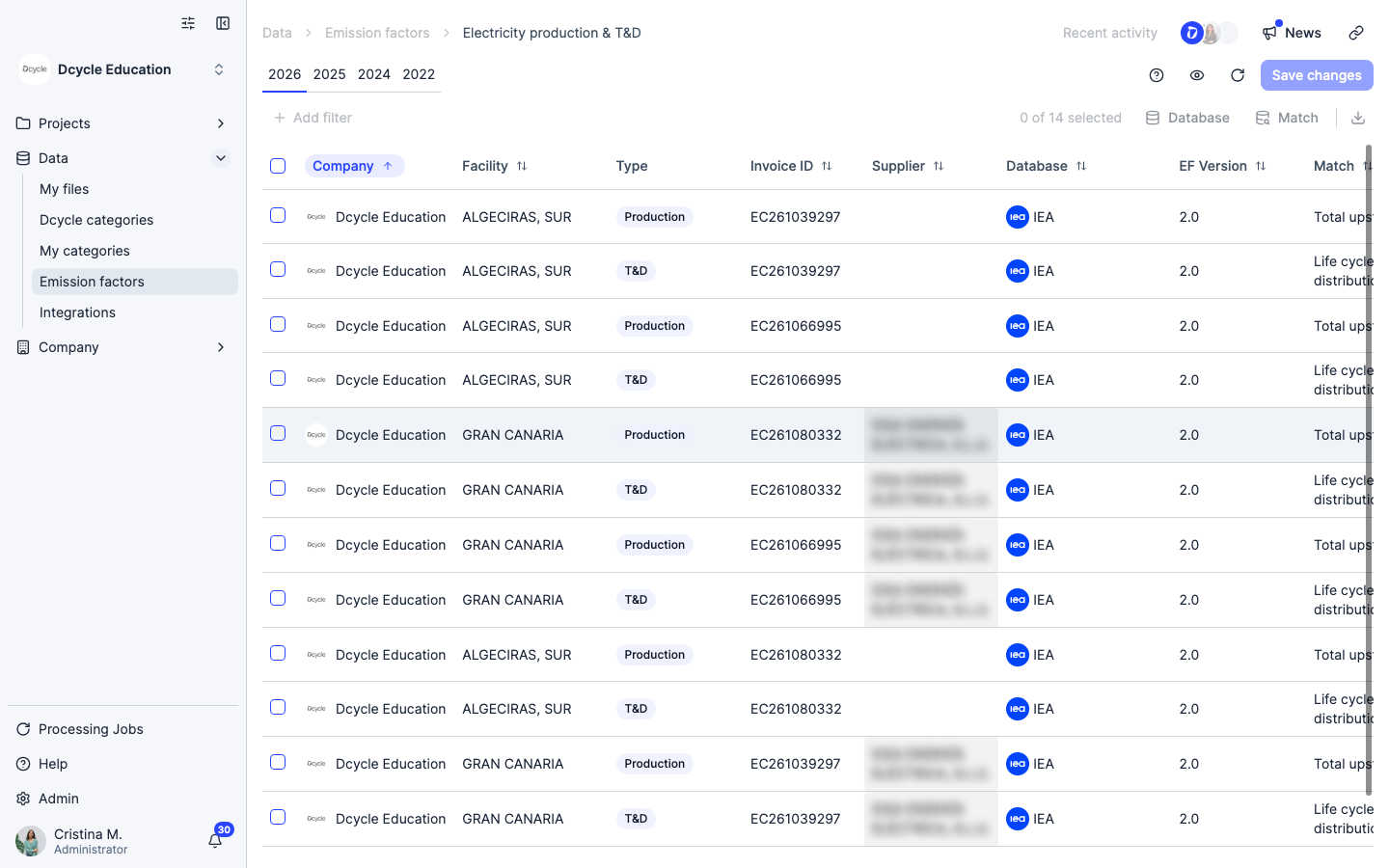
Task: Switch to the 2022 tab
Action: point(419,74)
